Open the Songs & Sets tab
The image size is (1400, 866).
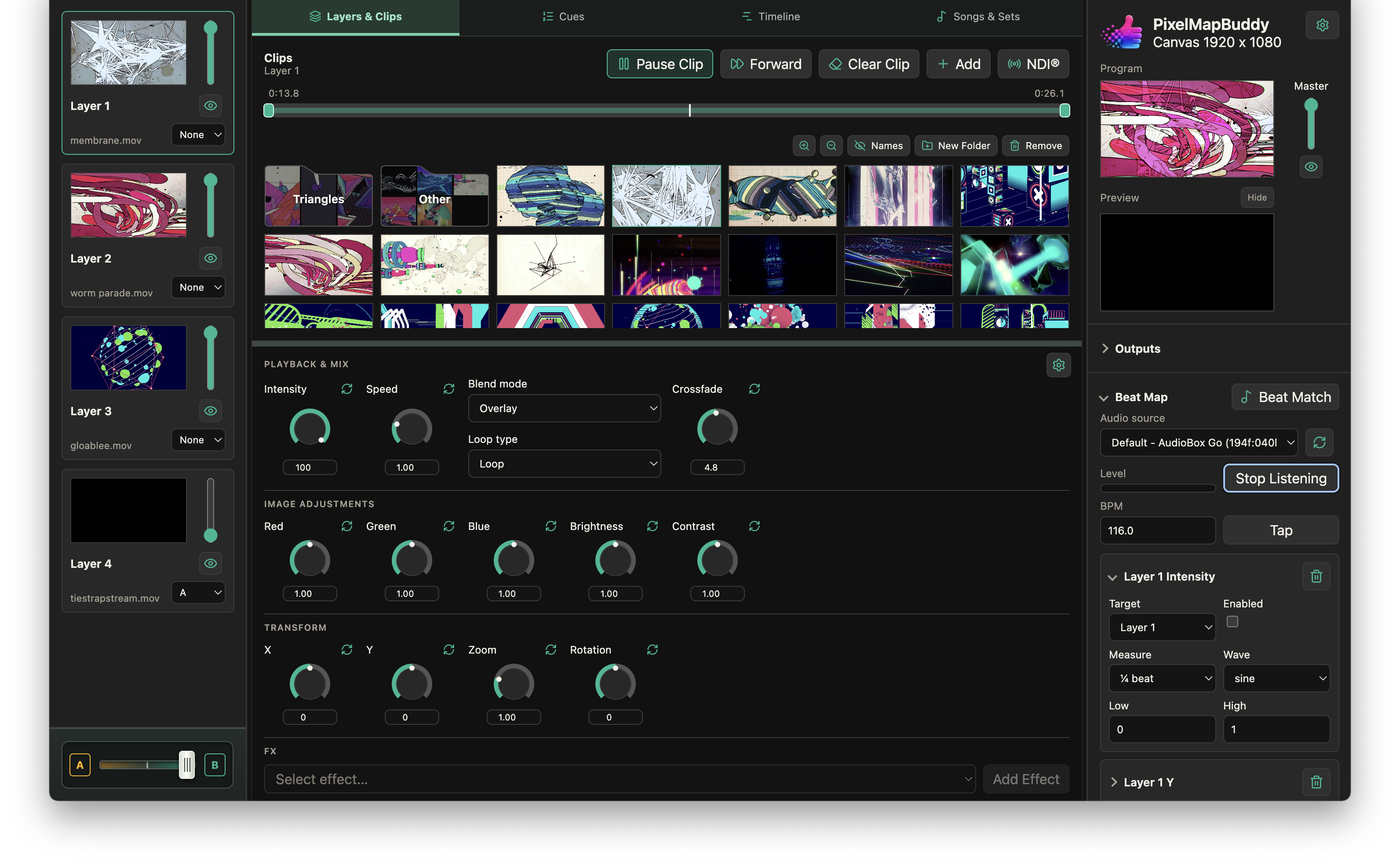click(978, 17)
